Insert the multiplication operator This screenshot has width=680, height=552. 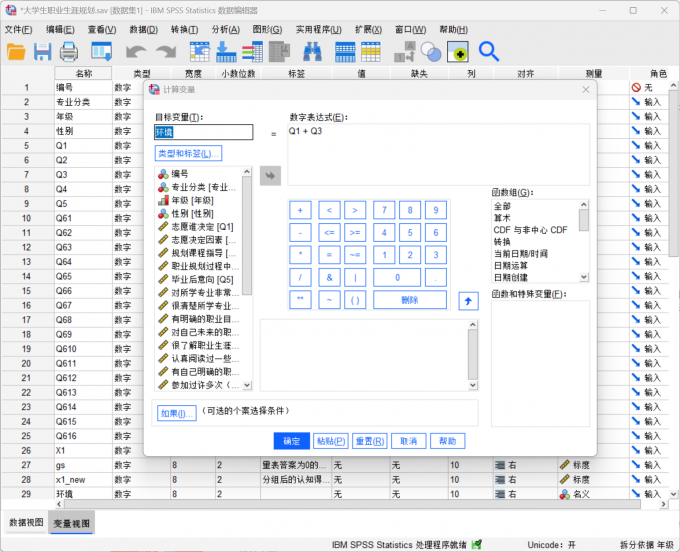(300, 255)
